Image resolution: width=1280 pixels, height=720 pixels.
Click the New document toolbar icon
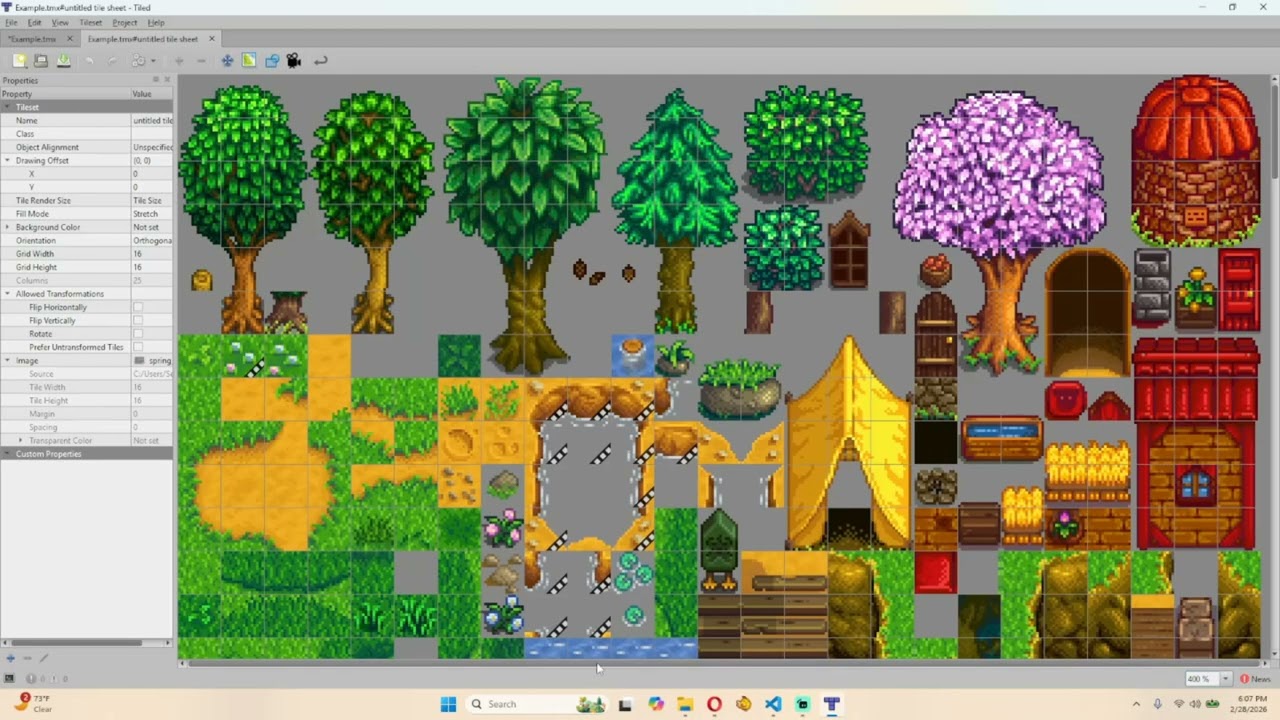tap(19, 61)
